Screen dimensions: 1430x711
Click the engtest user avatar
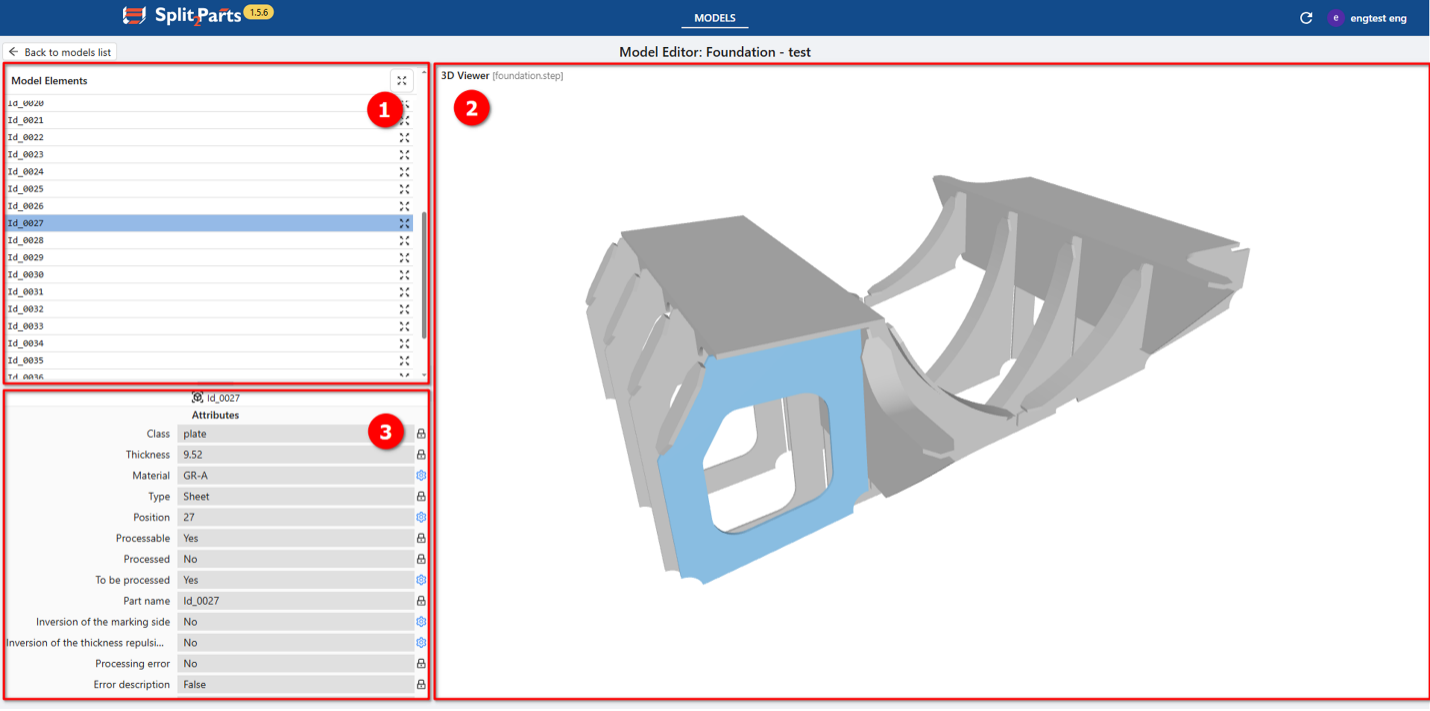click(1335, 18)
